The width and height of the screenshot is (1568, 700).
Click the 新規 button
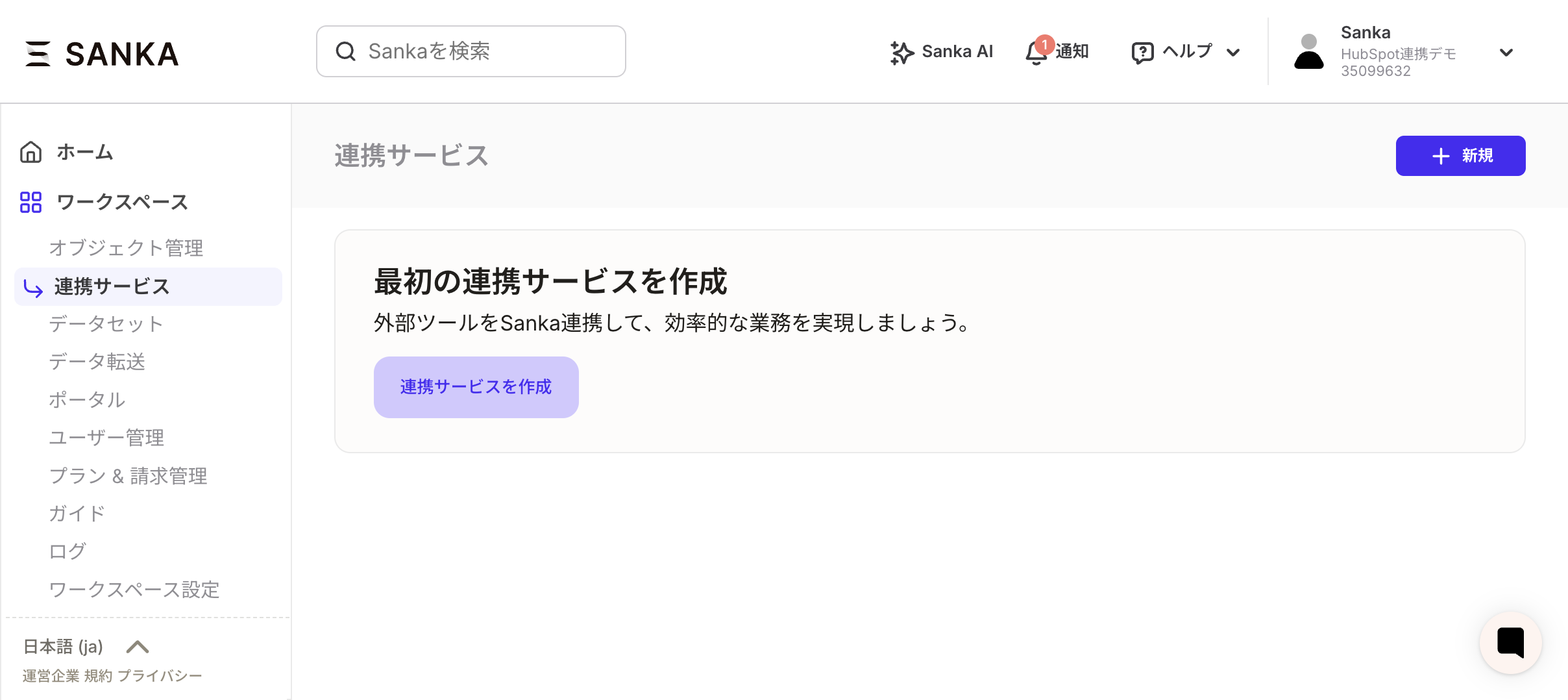tap(1460, 156)
